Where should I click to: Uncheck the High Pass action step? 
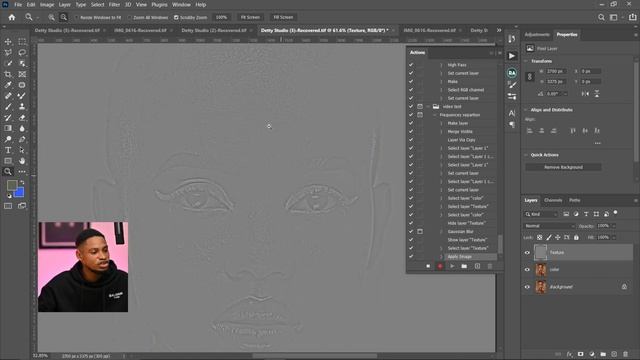411,65
